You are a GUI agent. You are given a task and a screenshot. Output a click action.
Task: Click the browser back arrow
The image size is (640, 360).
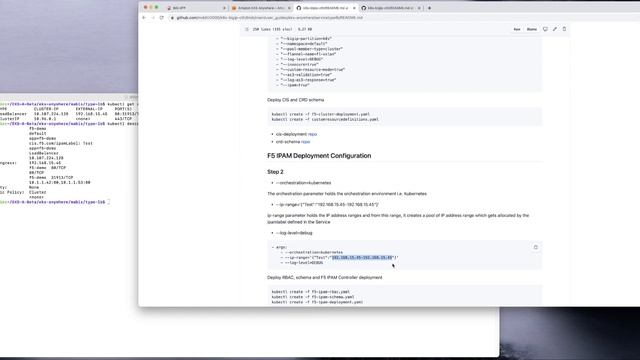[x=144, y=18]
